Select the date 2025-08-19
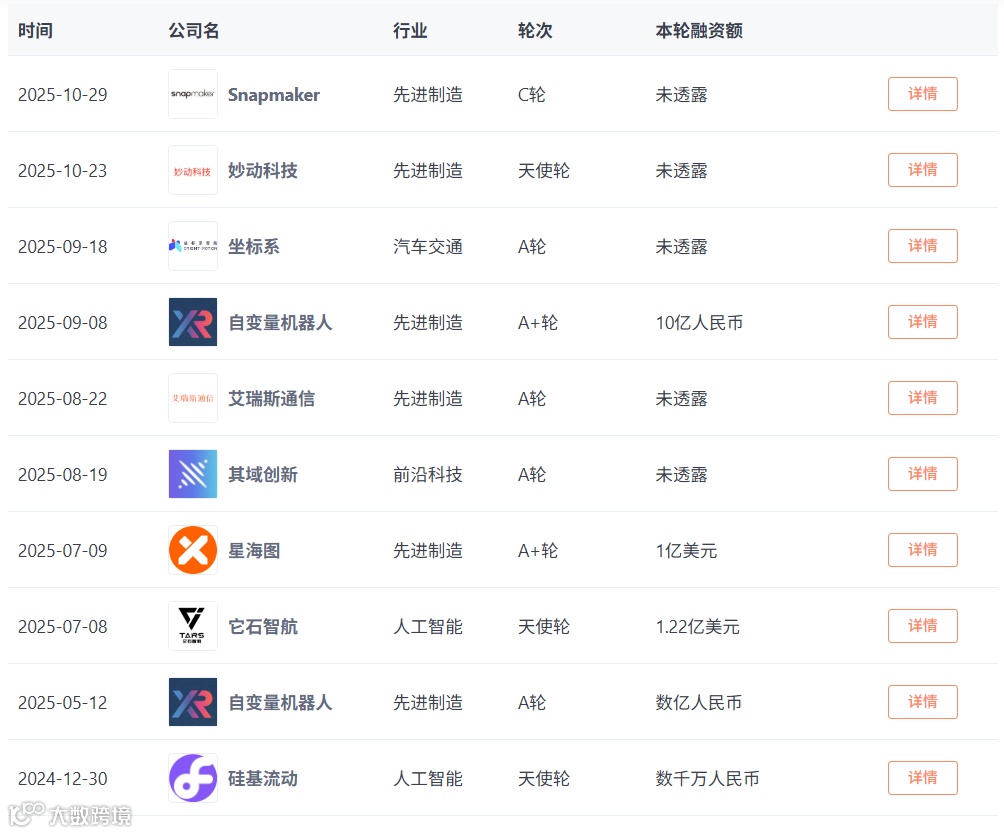Viewport: 1004px width, 834px height. [63, 475]
